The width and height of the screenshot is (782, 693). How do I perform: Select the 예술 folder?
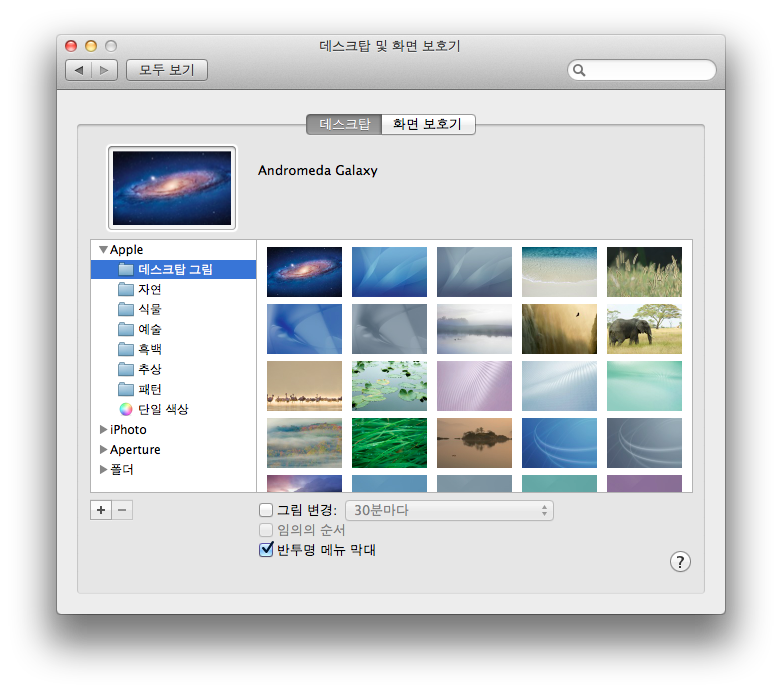tap(174, 329)
